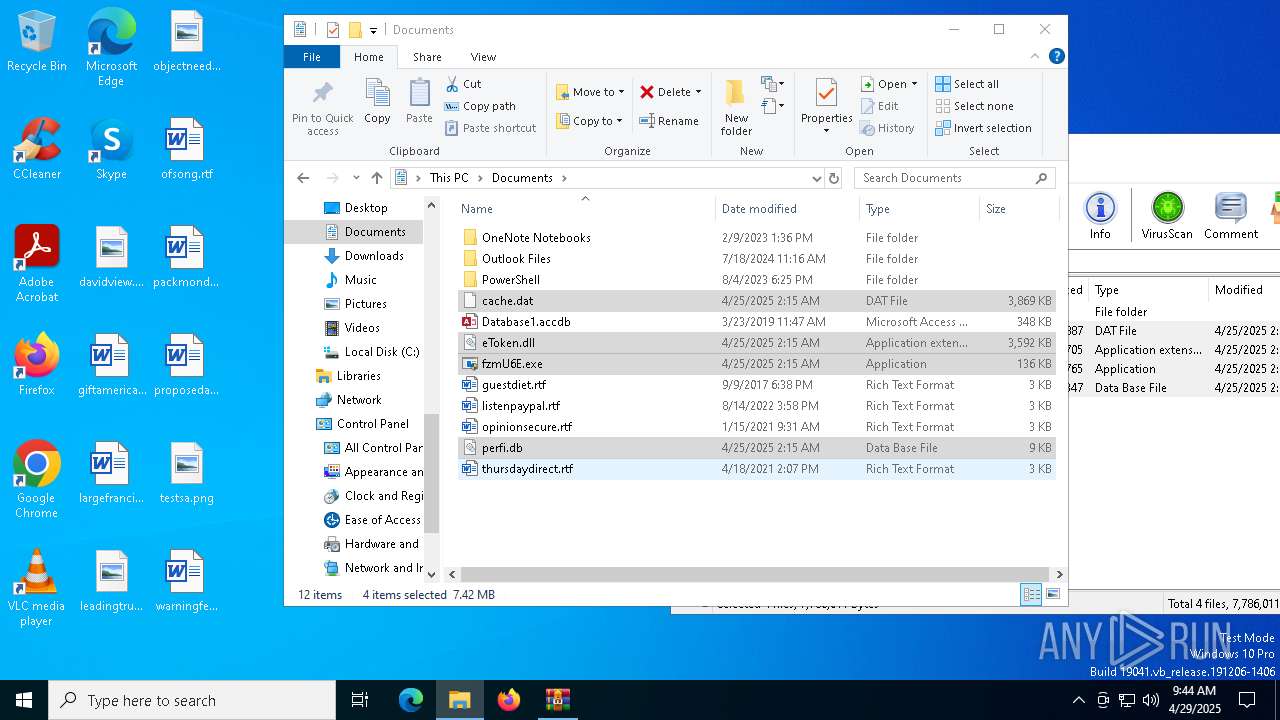The height and width of the screenshot is (720, 1280).
Task: Switch to the View ribbon tab
Action: (483, 57)
